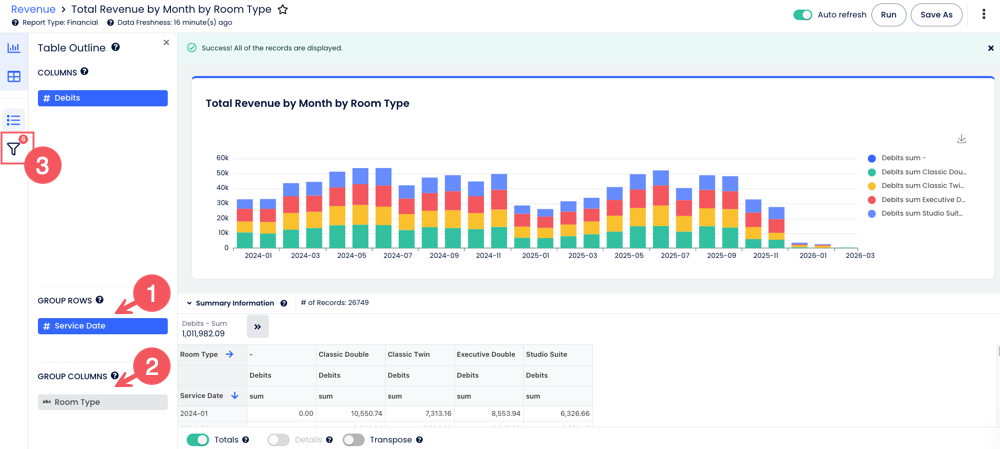Open the filters funnel icon
This screenshot has height=449, width=1000.
(14, 149)
